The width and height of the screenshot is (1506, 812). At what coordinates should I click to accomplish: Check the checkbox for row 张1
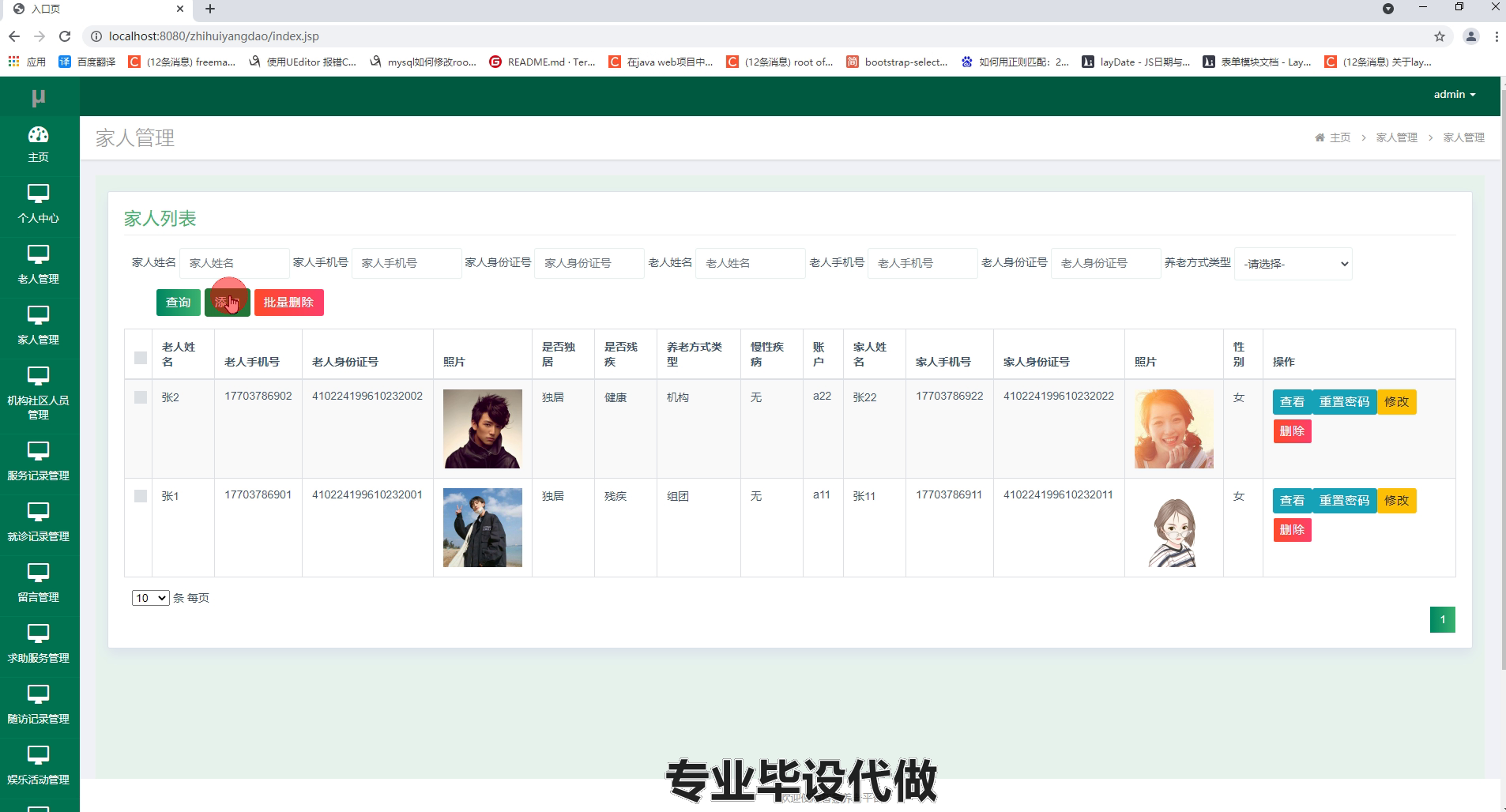(x=141, y=496)
